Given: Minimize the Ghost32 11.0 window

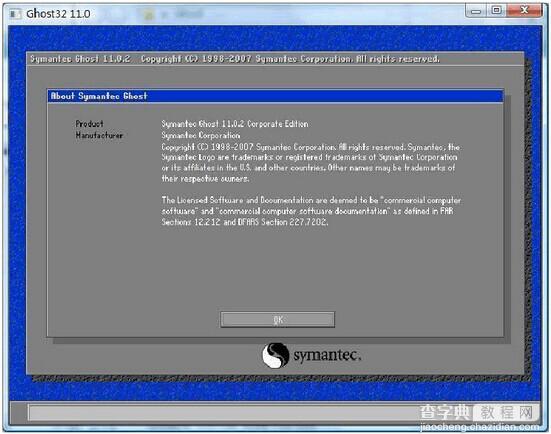Looking at the screenshot, I should point(476,11).
